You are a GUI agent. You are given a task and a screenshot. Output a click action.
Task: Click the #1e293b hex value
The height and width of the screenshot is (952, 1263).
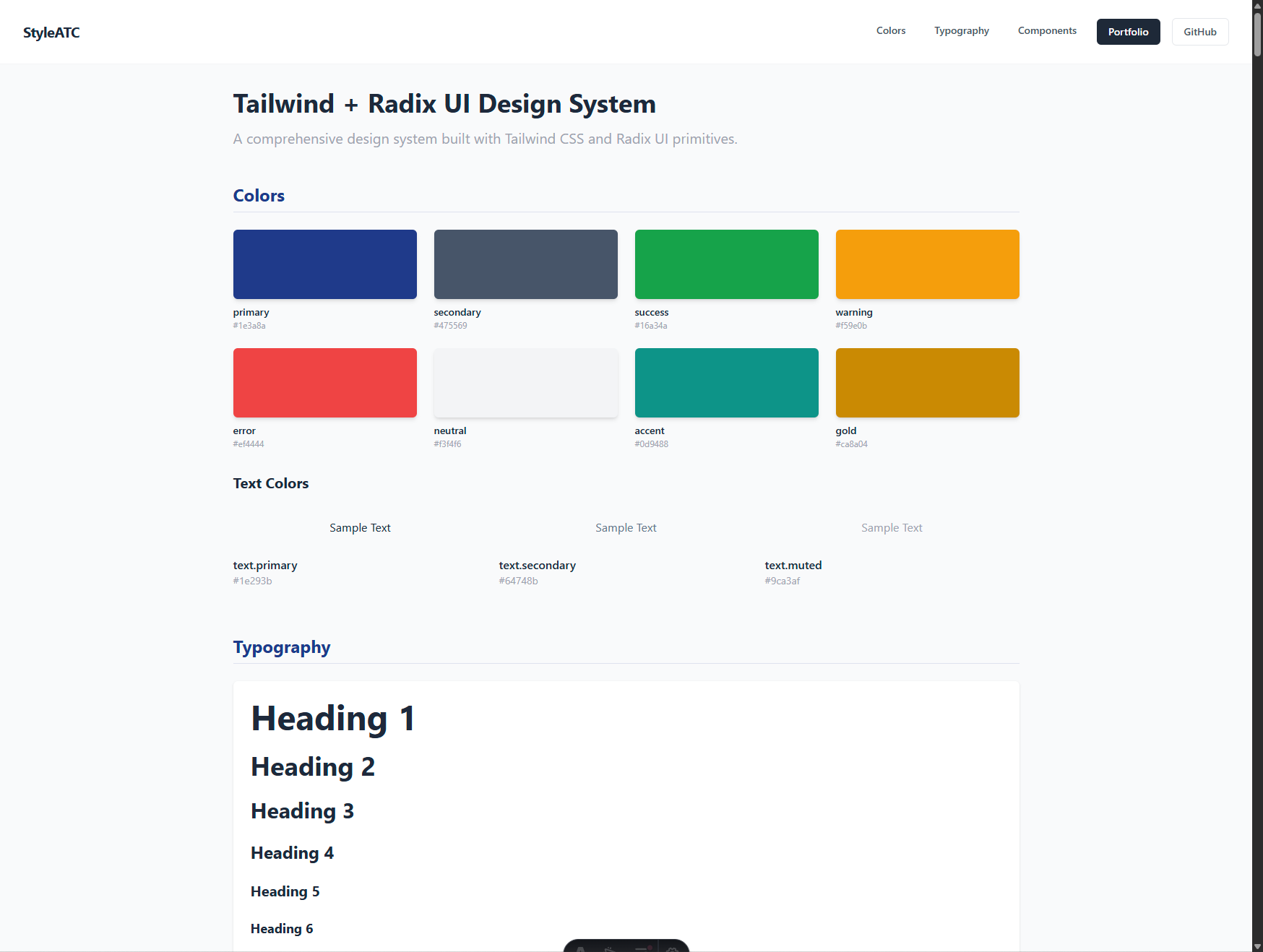tap(252, 581)
